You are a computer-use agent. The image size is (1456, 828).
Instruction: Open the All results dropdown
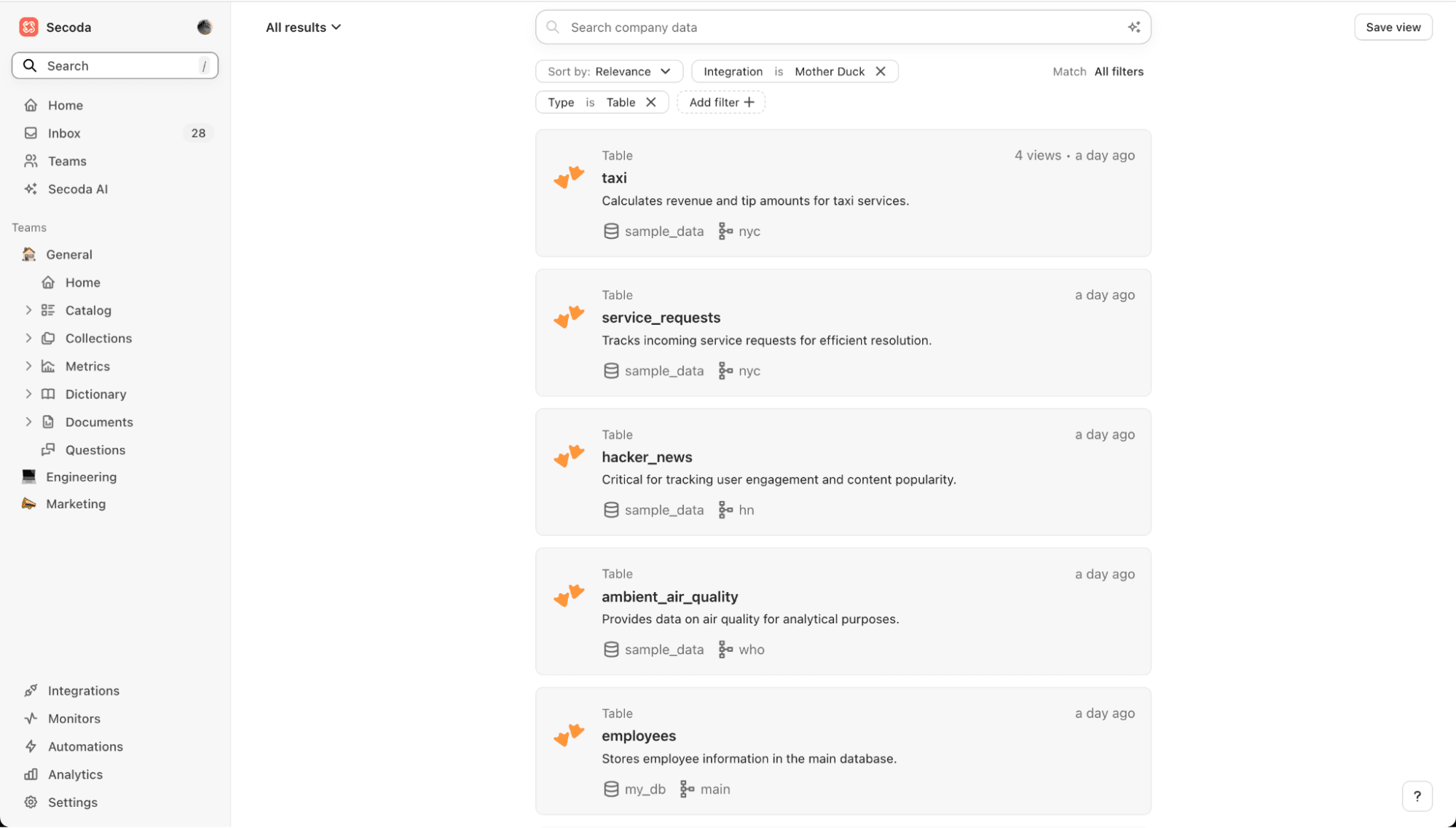[303, 26]
